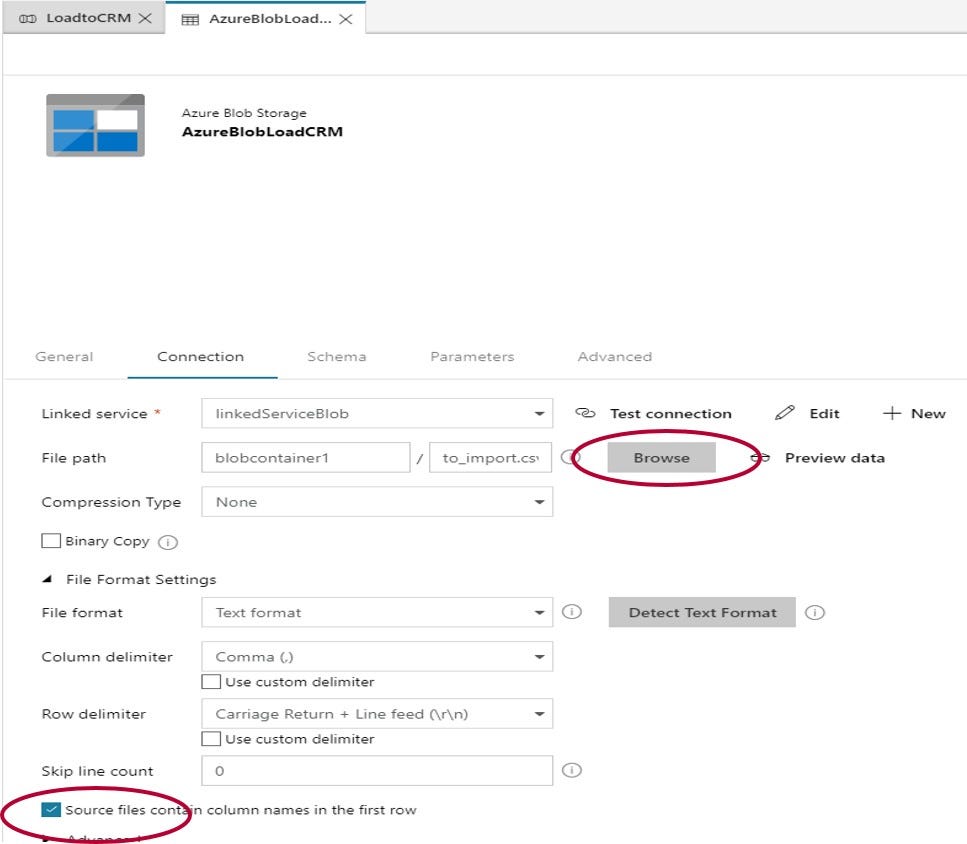Click the to_import.csv file name field

(490, 457)
